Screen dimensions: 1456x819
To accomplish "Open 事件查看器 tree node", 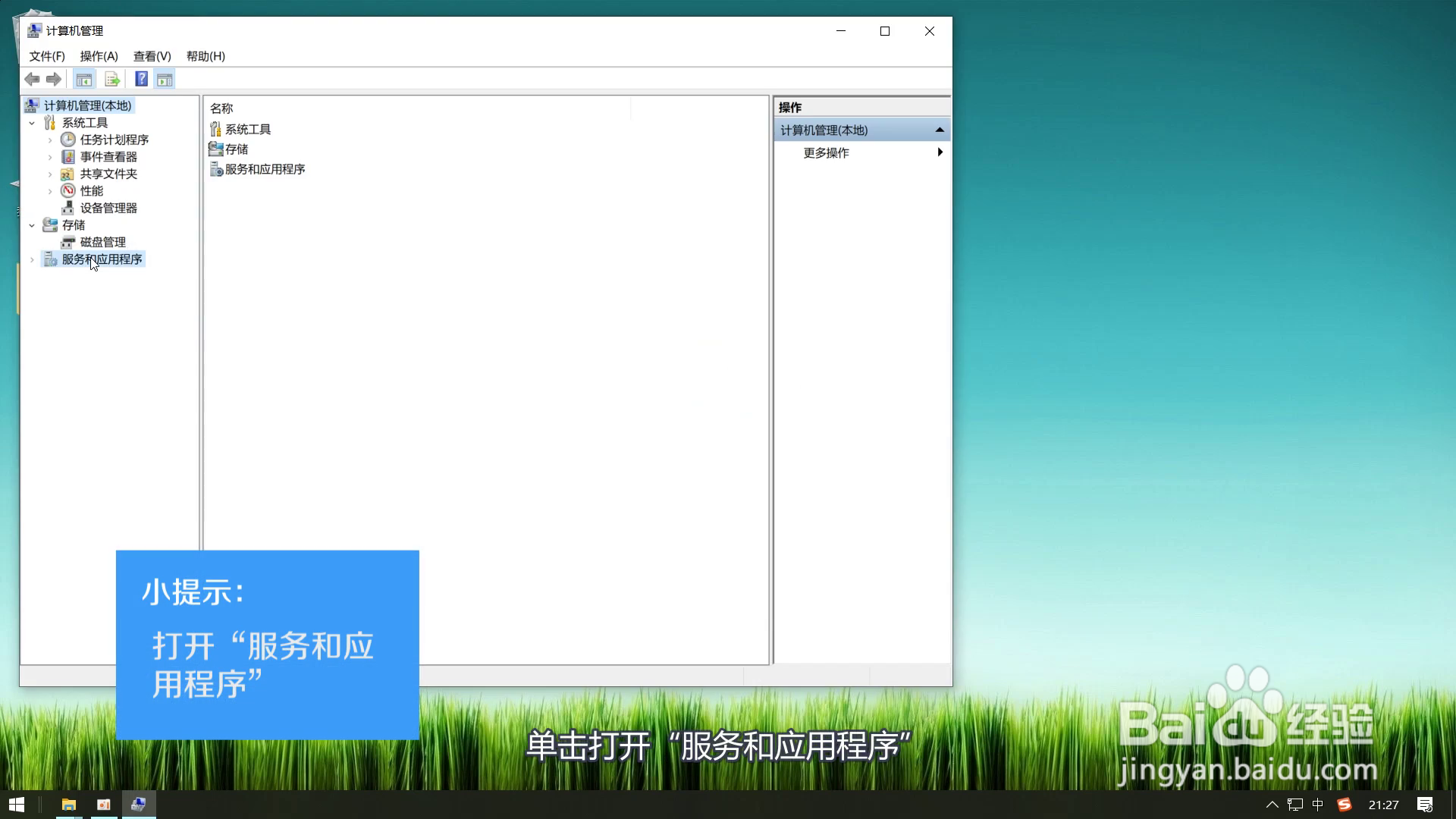I will [108, 157].
